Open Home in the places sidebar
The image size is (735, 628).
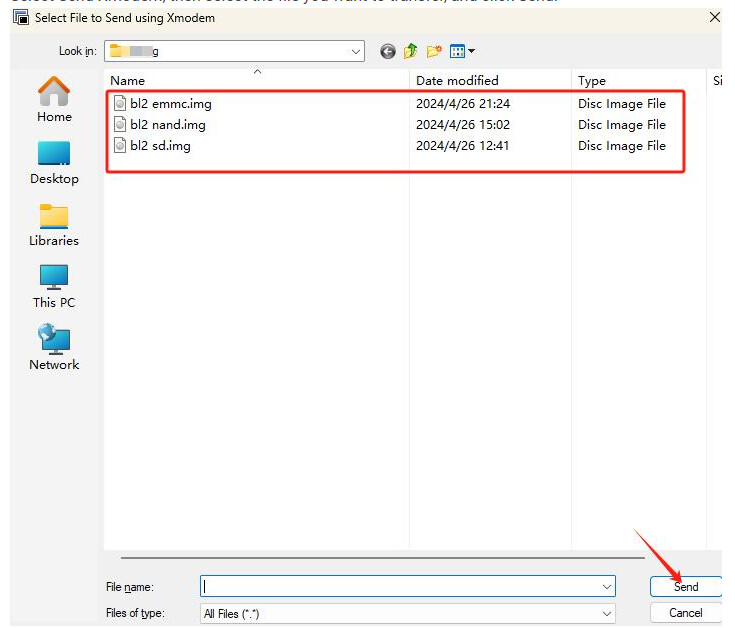coord(54,100)
